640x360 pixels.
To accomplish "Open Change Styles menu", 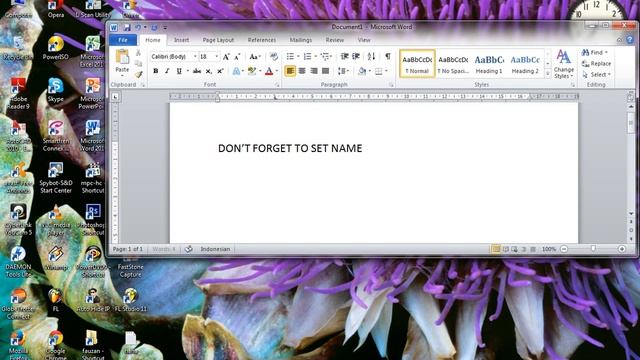I will pyautogui.click(x=564, y=64).
